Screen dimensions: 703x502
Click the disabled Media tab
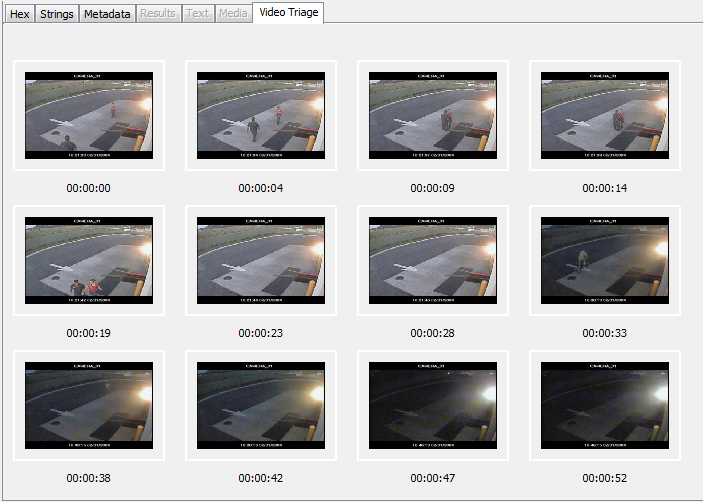tap(233, 14)
